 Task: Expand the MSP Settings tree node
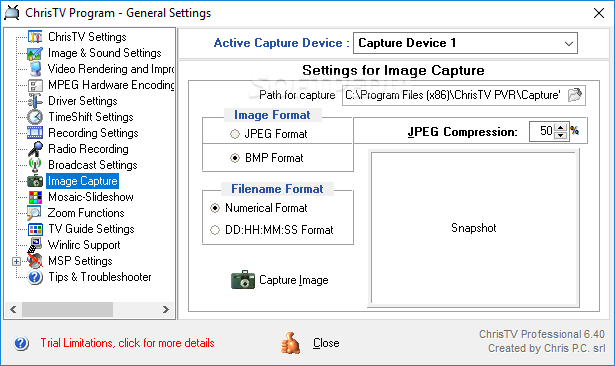(16, 261)
